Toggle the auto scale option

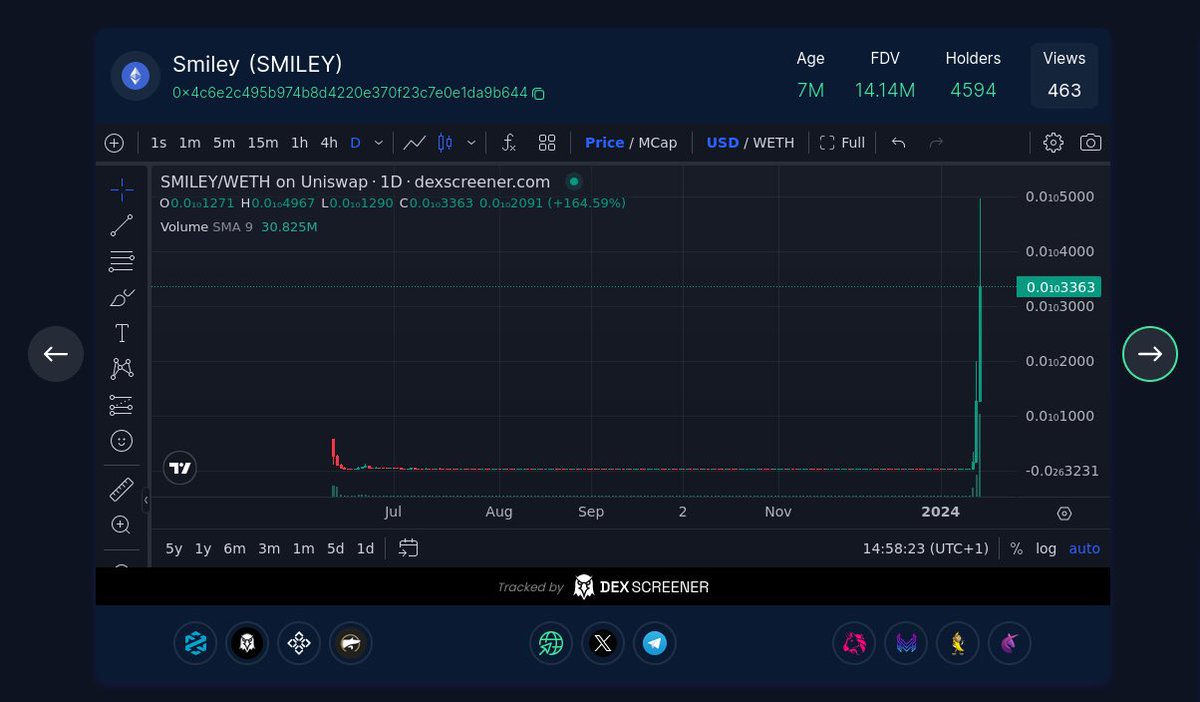tap(1085, 548)
